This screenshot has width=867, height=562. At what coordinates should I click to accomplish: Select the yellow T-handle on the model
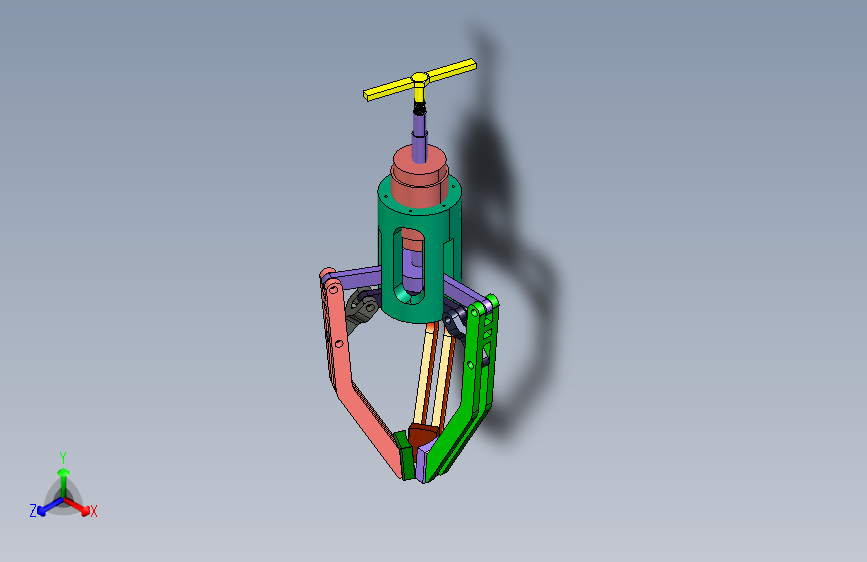coord(420,81)
